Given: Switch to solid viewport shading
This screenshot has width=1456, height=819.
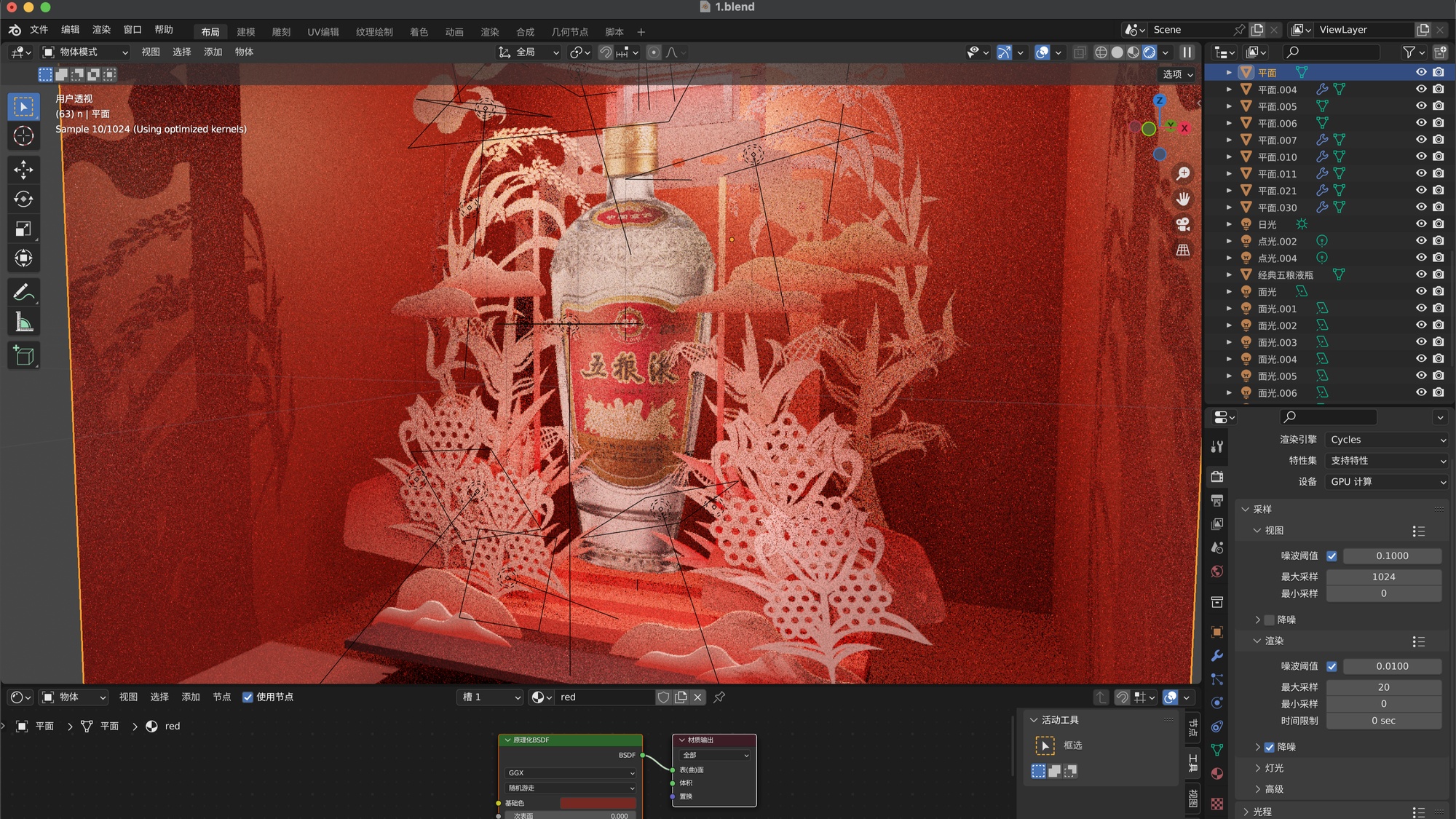Looking at the screenshot, I should click(x=1117, y=52).
